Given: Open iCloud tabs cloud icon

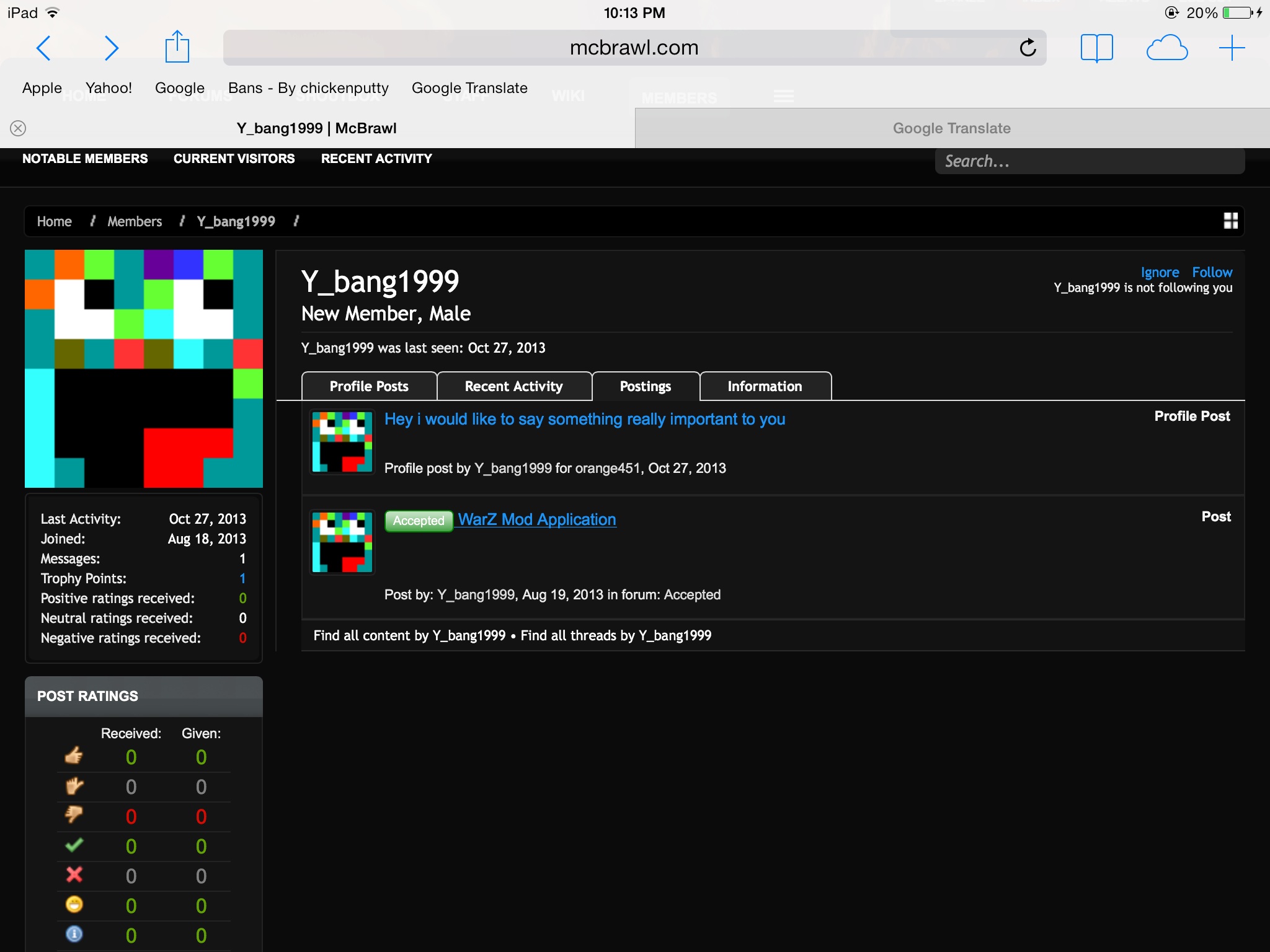Looking at the screenshot, I should coord(1166,48).
